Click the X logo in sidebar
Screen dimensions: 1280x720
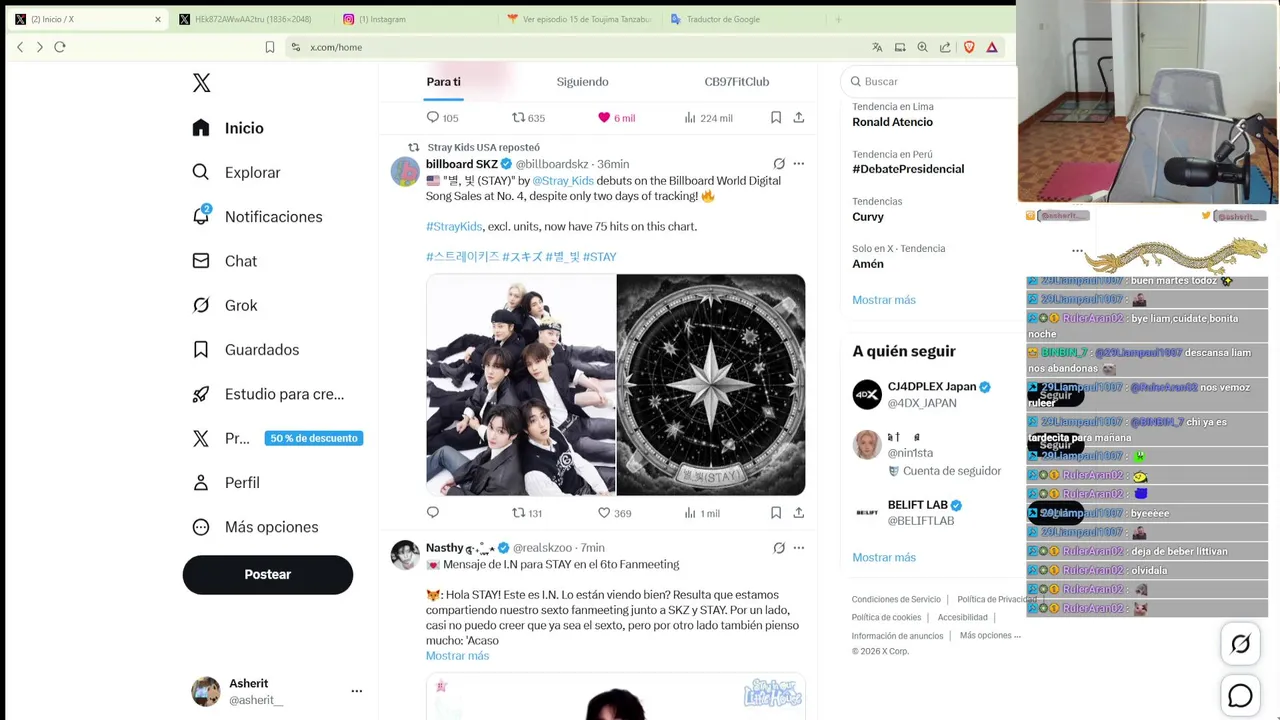point(201,83)
